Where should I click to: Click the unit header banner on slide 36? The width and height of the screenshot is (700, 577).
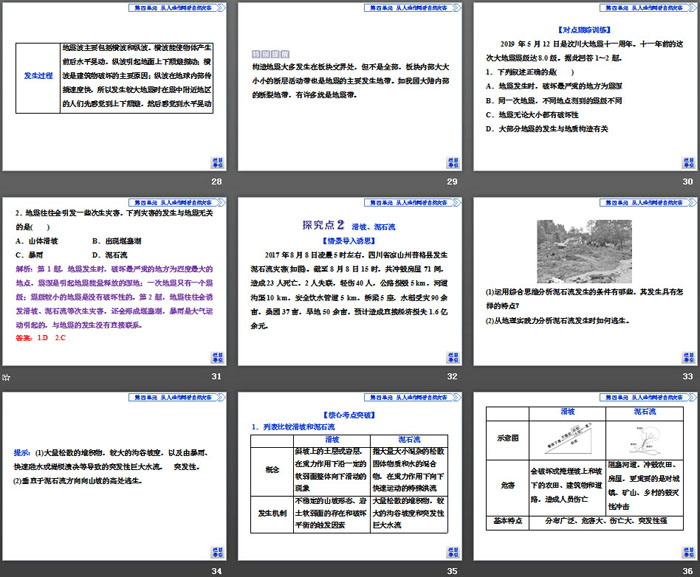648,397
